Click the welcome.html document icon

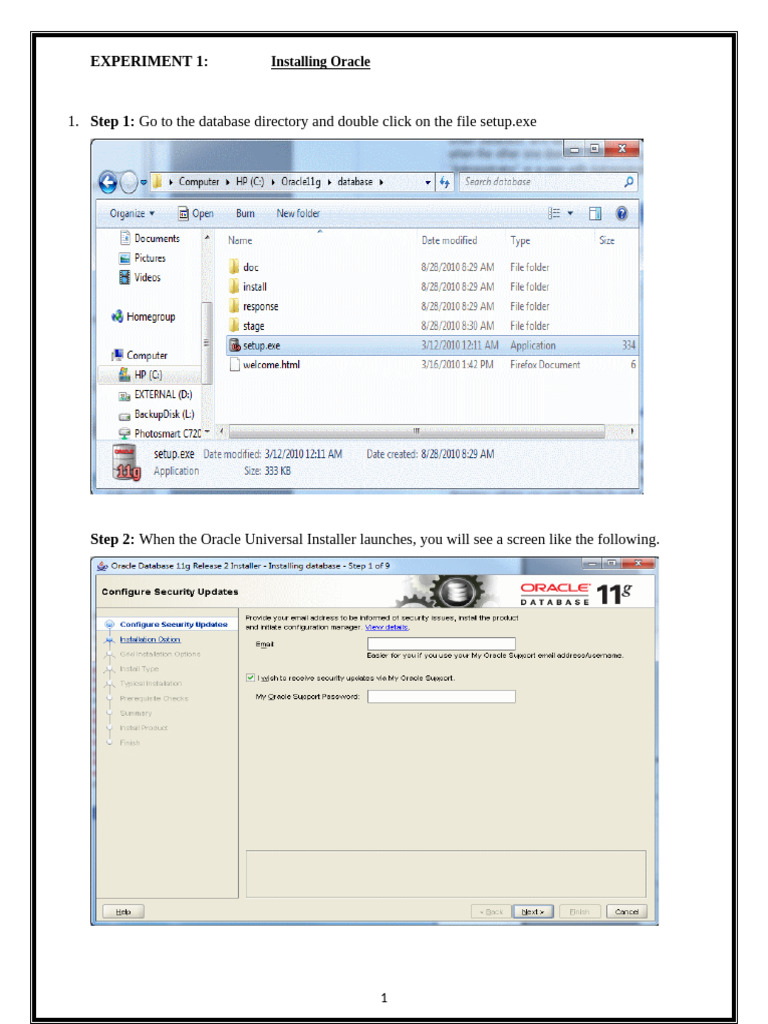click(x=234, y=364)
